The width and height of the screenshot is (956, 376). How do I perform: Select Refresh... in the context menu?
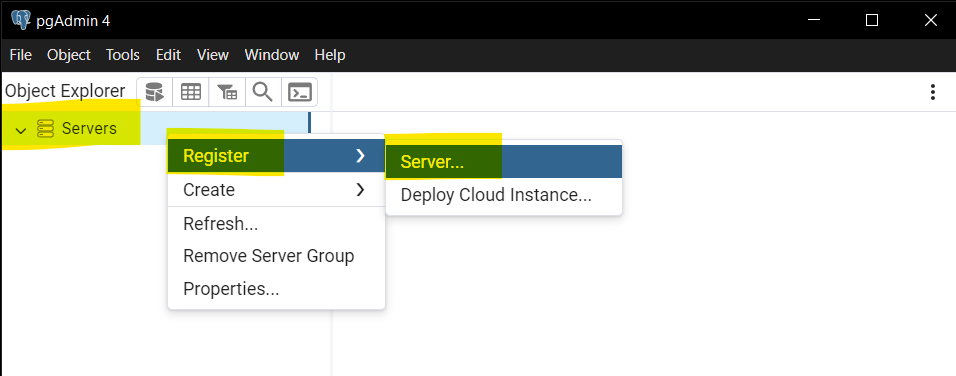[276, 224]
